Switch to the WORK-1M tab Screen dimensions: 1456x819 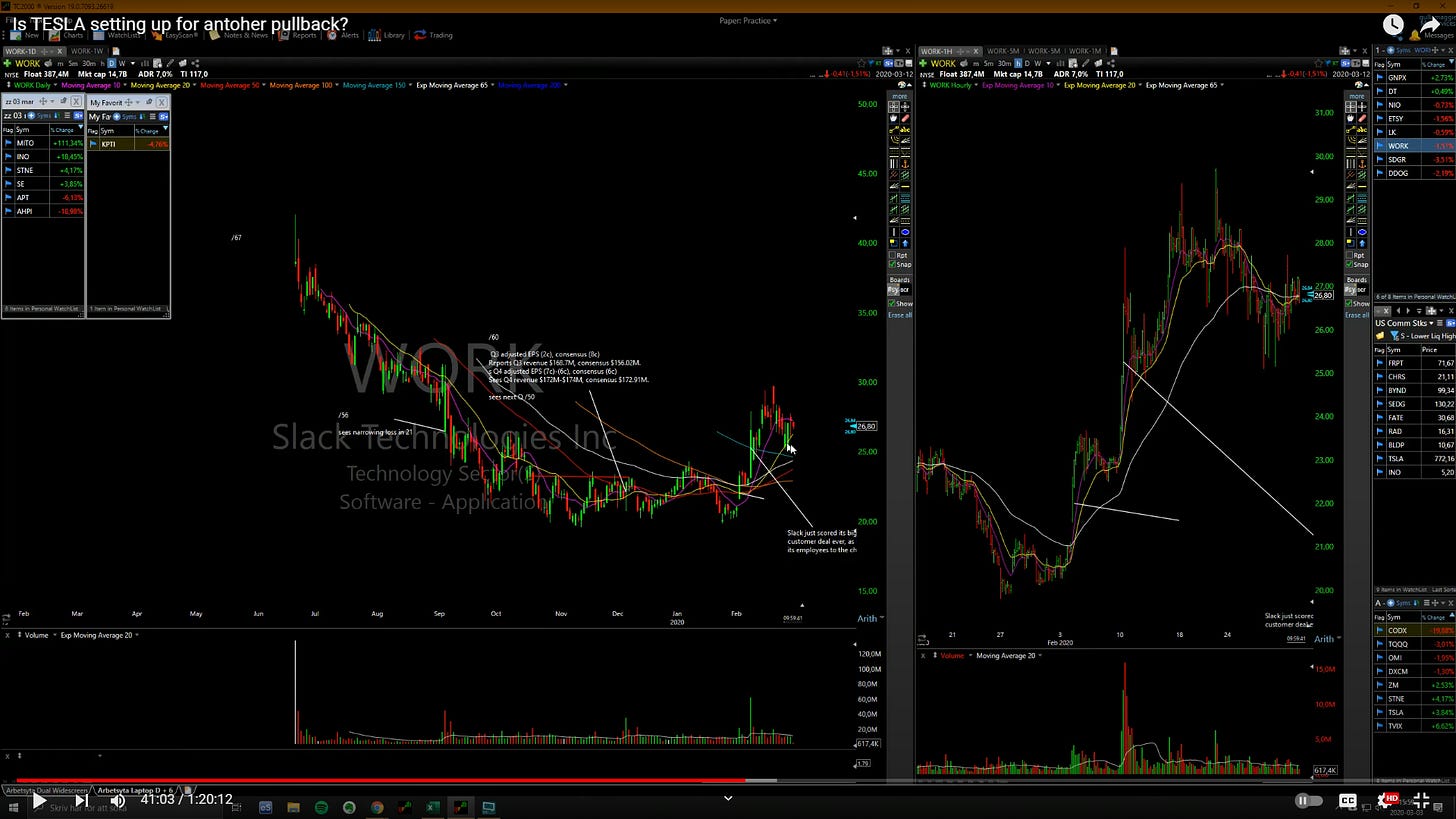coord(1085,51)
